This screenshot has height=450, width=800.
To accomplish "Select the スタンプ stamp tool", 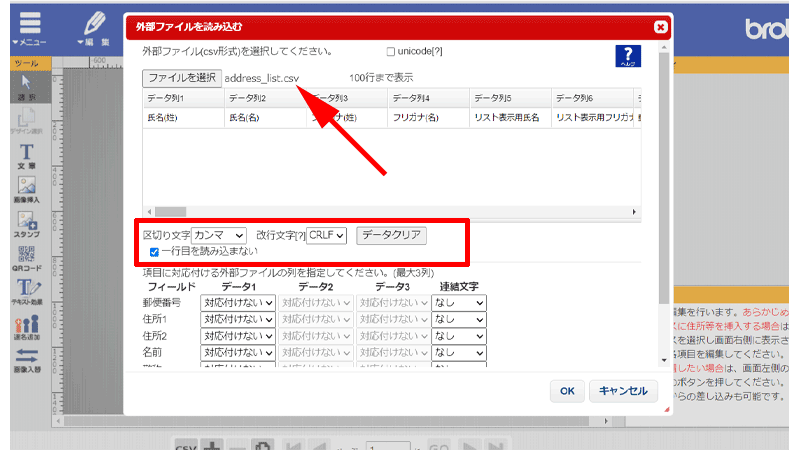I will point(27,224).
